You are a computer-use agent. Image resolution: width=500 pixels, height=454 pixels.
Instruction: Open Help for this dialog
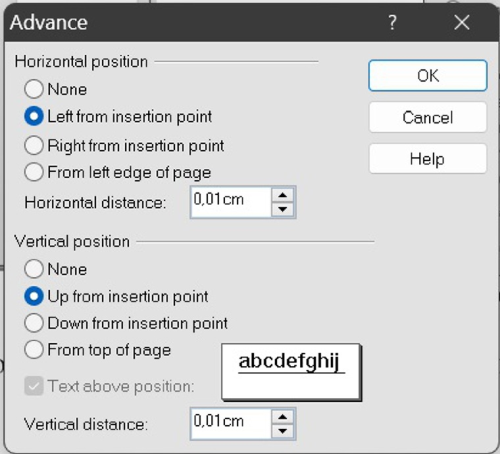pyautogui.click(x=428, y=159)
